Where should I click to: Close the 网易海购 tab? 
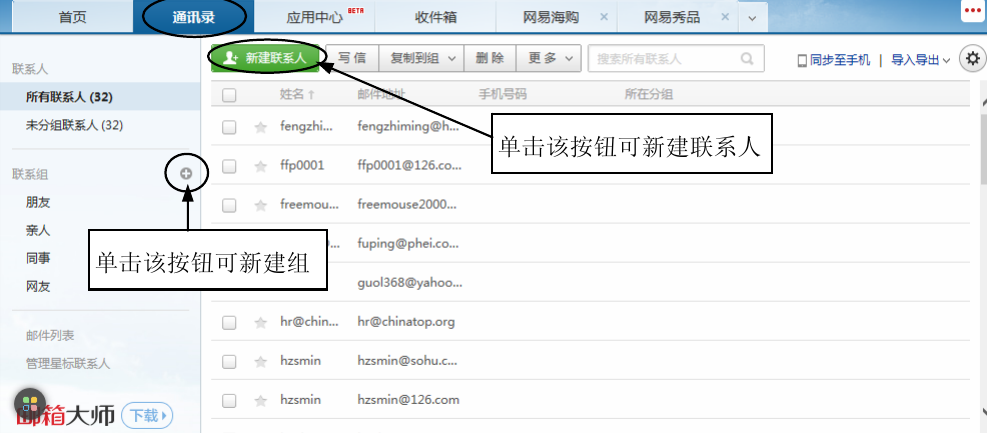(604, 17)
